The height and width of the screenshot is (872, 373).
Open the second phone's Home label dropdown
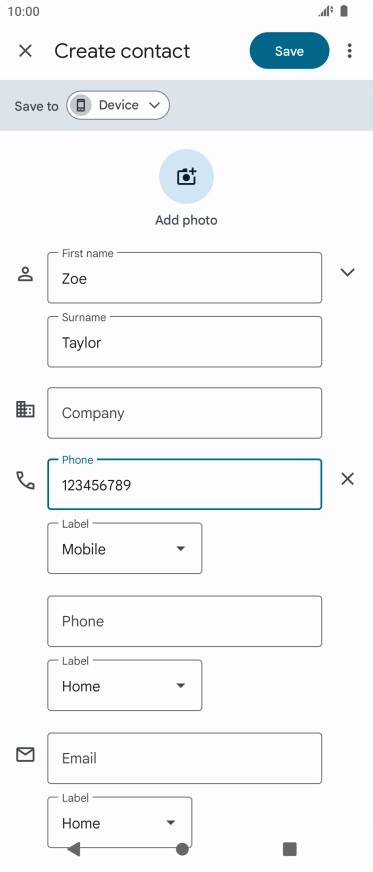pos(125,686)
